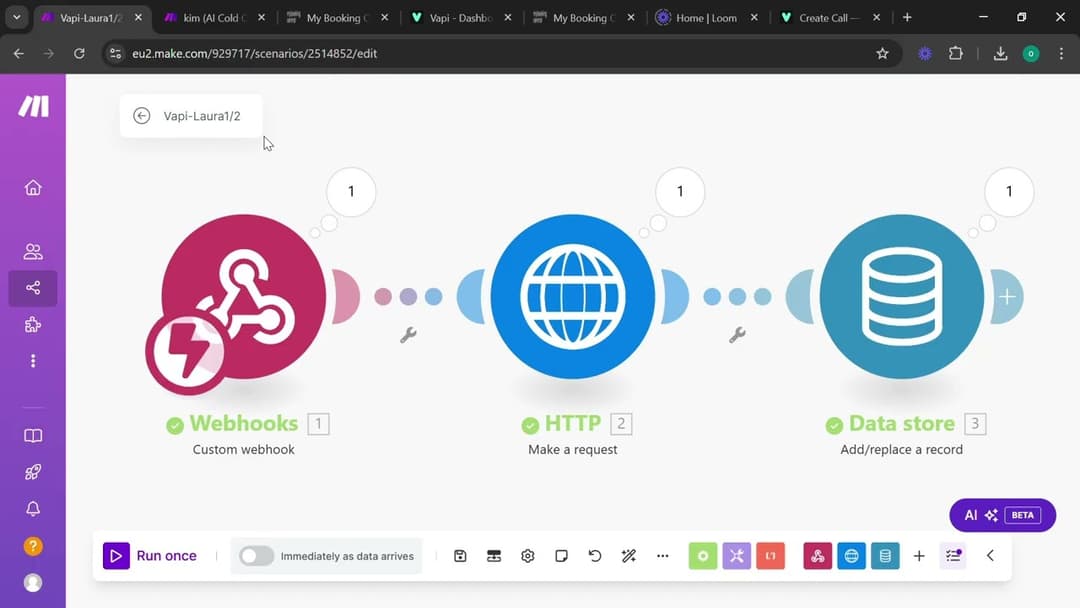The height and width of the screenshot is (608, 1080).
Task: Open the browser extensions puzzle icon
Action: [956, 54]
